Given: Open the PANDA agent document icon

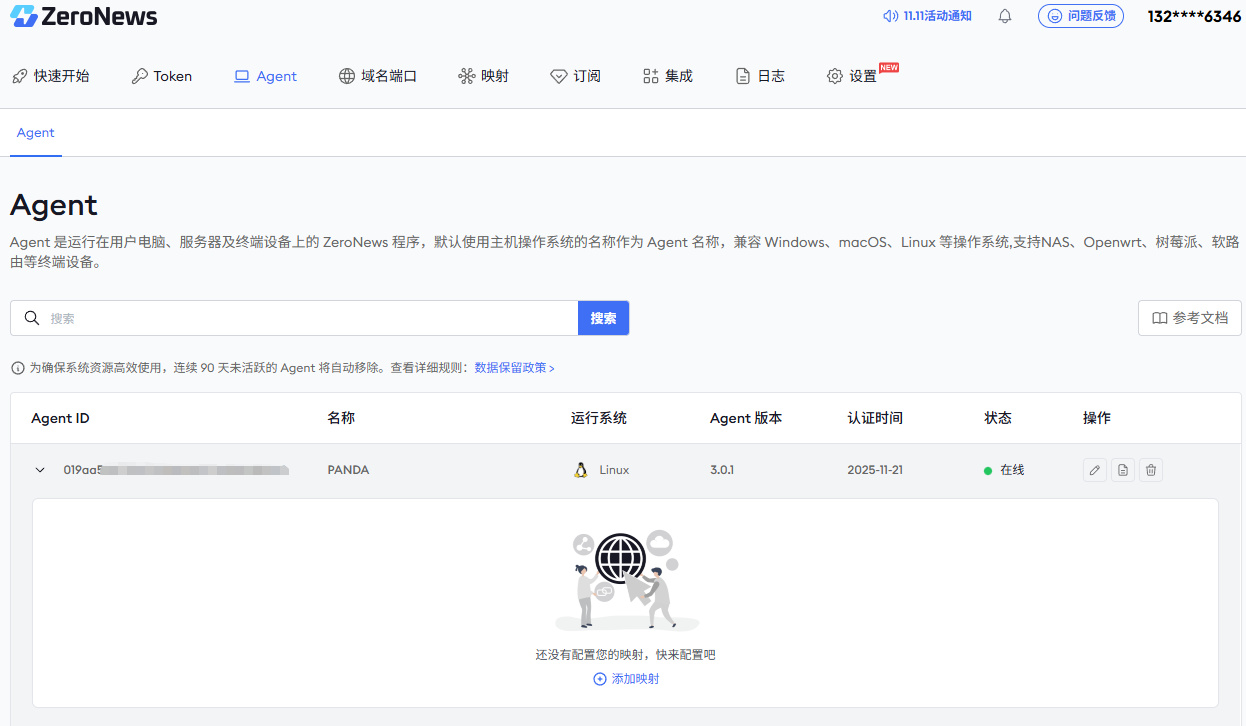Looking at the screenshot, I should (1123, 470).
